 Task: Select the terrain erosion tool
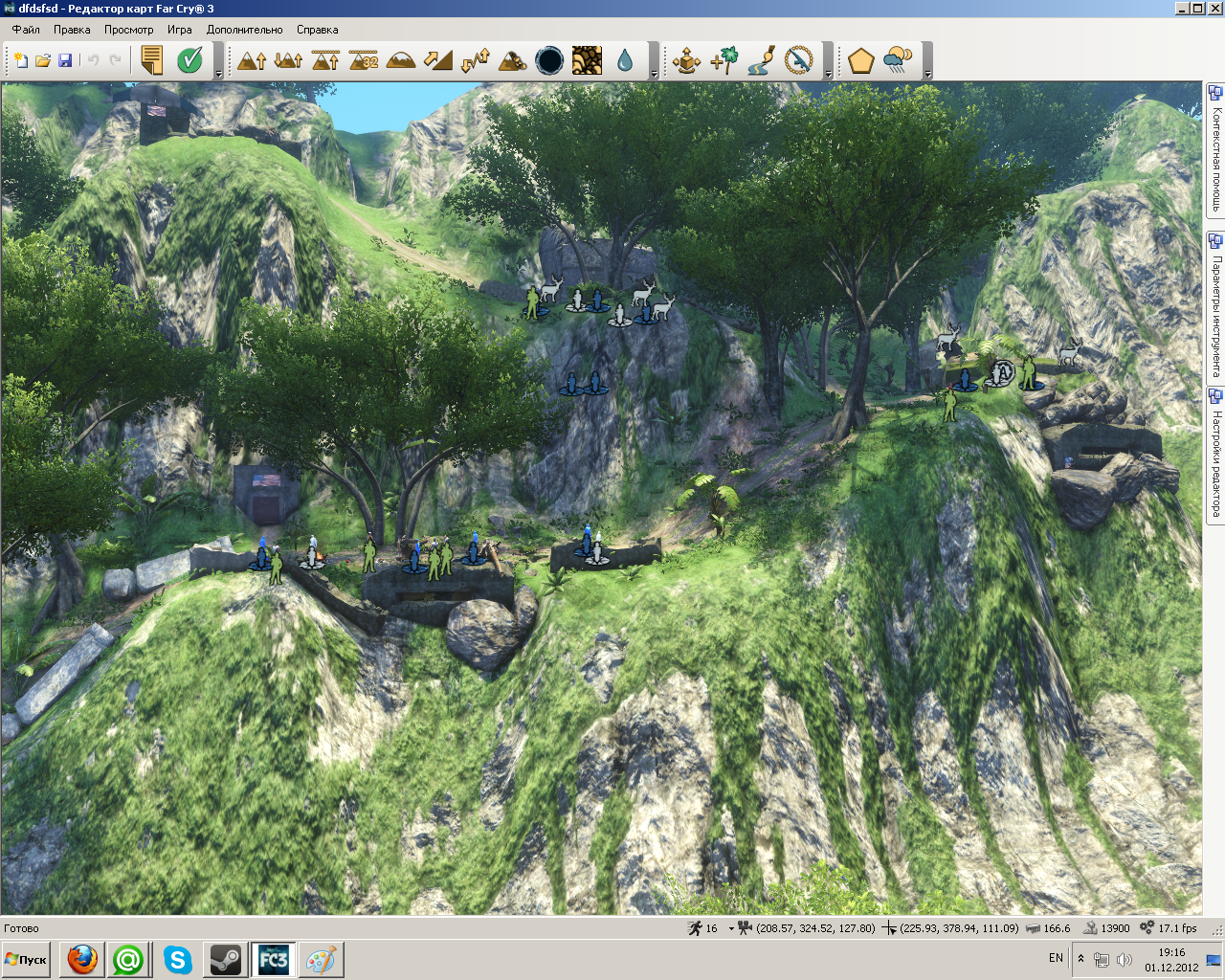pyautogui.click(x=512, y=60)
